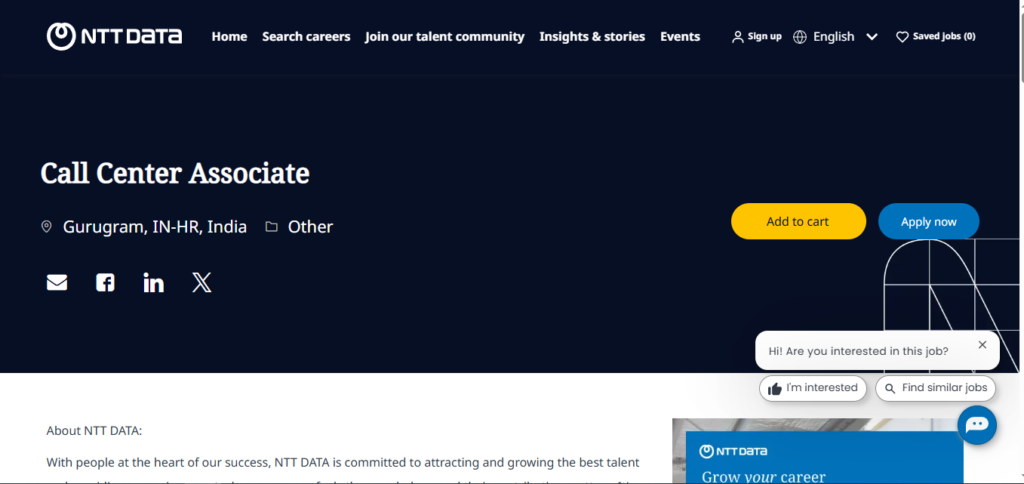Click the globe language icon
This screenshot has width=1024, height=484.
(x=800, y=37)
